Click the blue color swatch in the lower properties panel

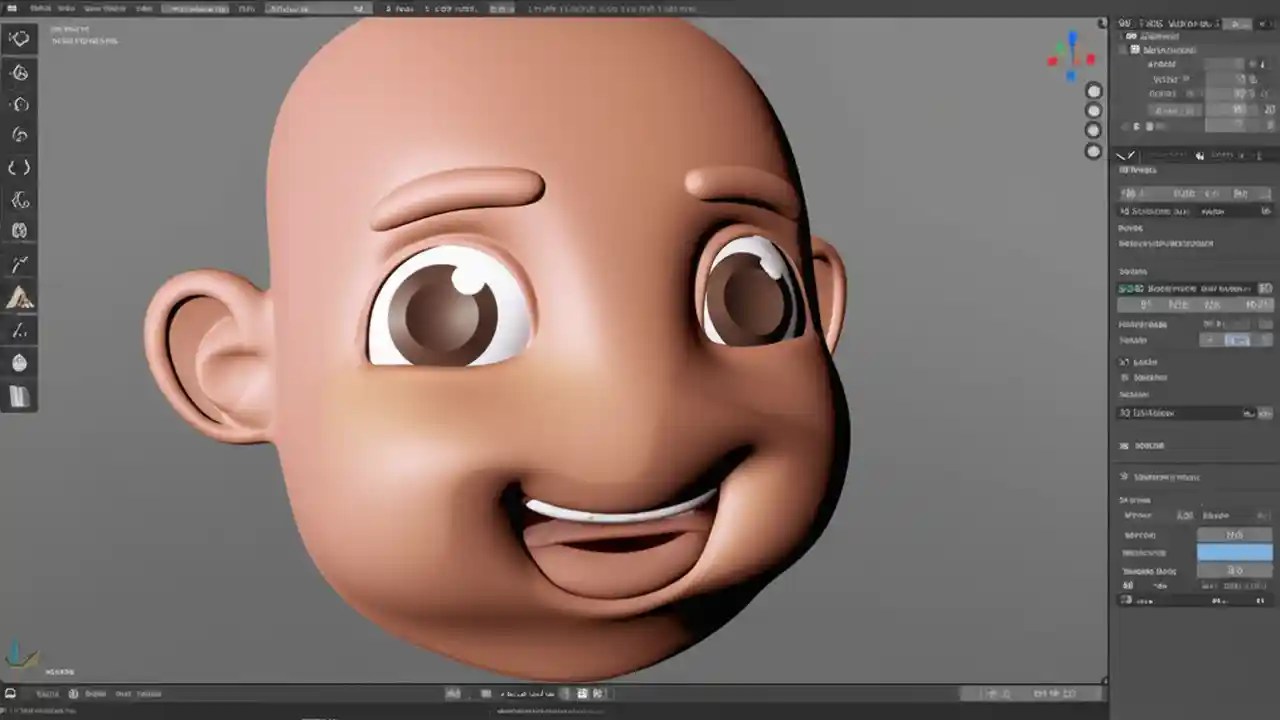pos(1235,551)
